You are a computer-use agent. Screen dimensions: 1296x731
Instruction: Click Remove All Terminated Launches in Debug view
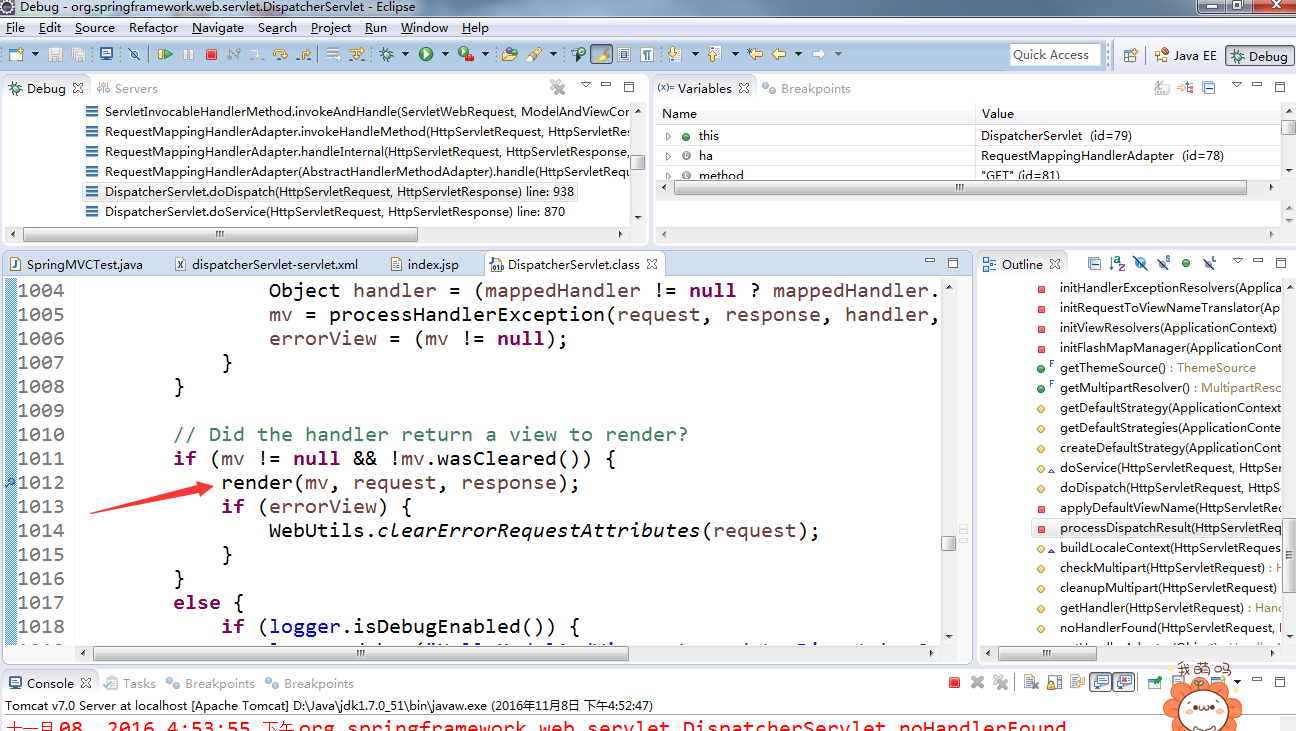[x=558, y=88]
